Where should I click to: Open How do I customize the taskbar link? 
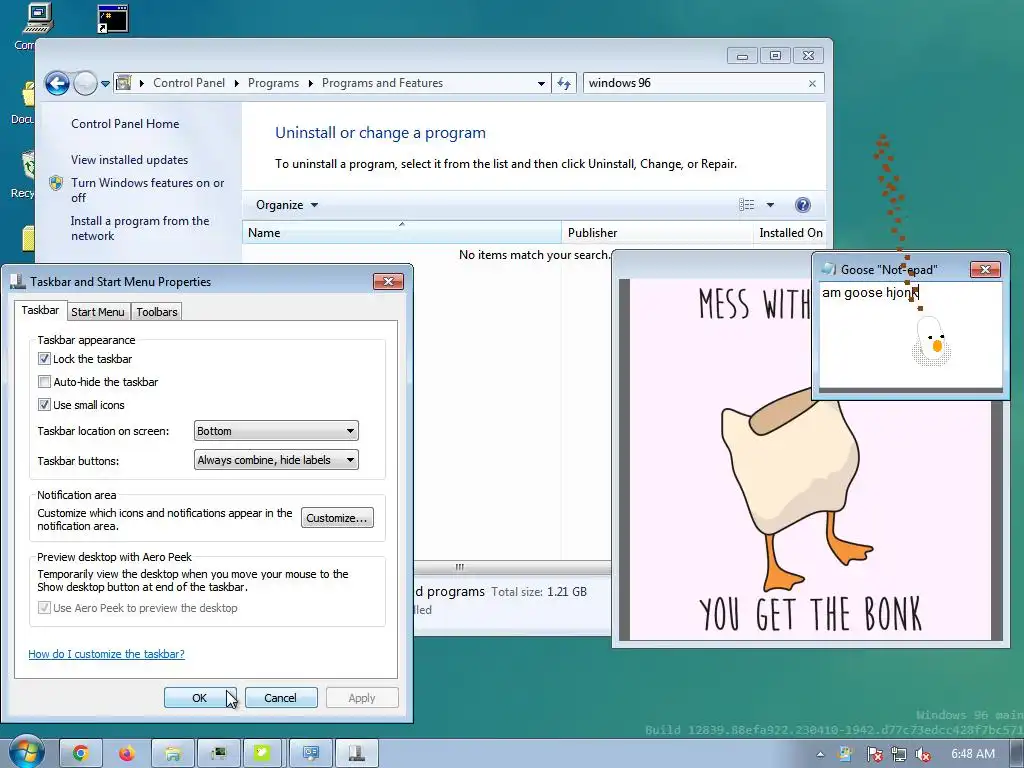[x=106, y=654]
